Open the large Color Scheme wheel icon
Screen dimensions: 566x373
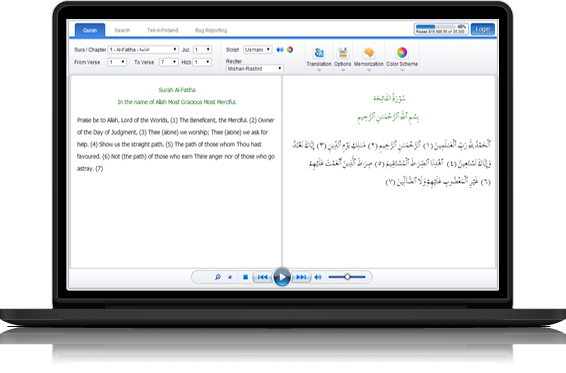(402, 53)
